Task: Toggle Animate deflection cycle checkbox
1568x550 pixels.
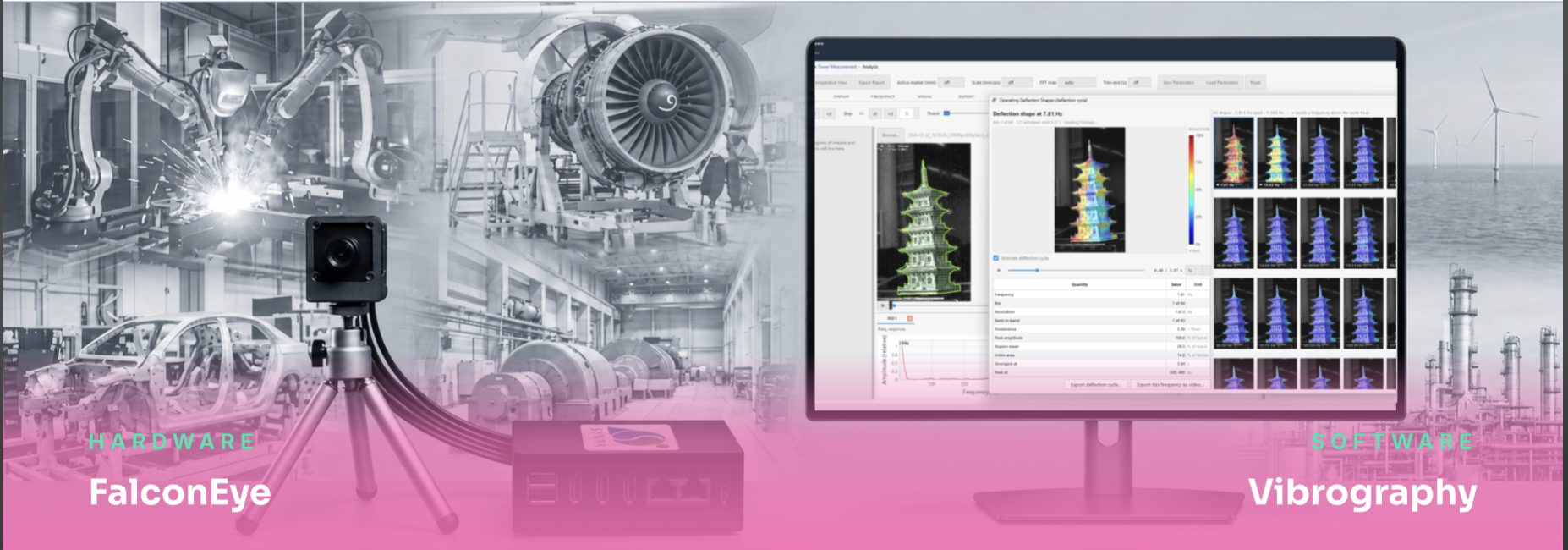Action: point(995,258)
